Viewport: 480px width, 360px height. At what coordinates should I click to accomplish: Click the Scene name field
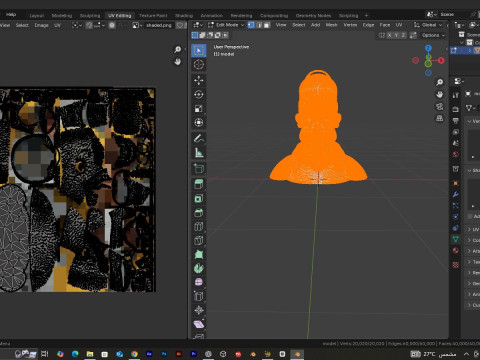pyautogui.click(x=453, y=14)
